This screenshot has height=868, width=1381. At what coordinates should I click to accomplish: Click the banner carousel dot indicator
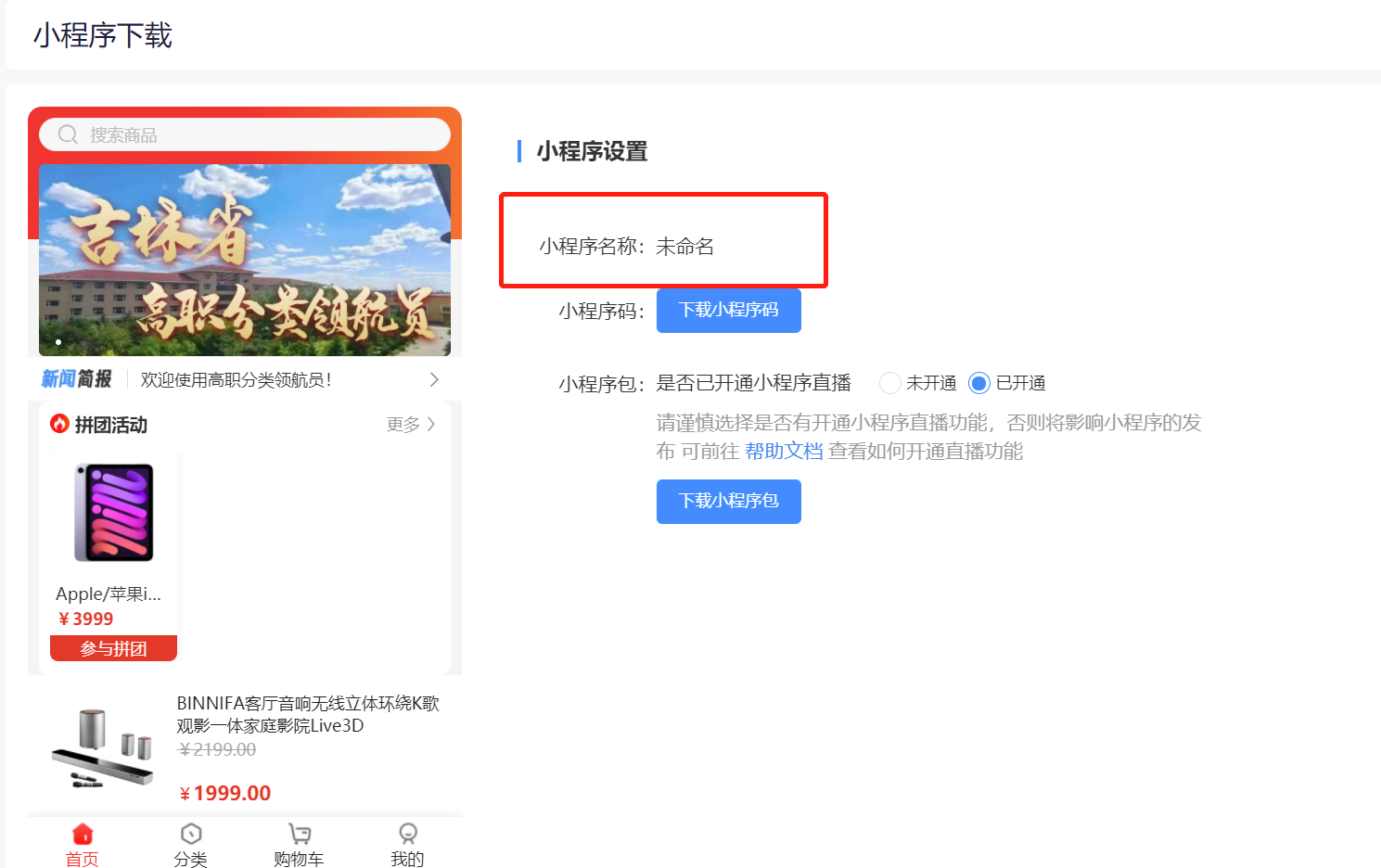pyautogui.click(x=58, y=342)
